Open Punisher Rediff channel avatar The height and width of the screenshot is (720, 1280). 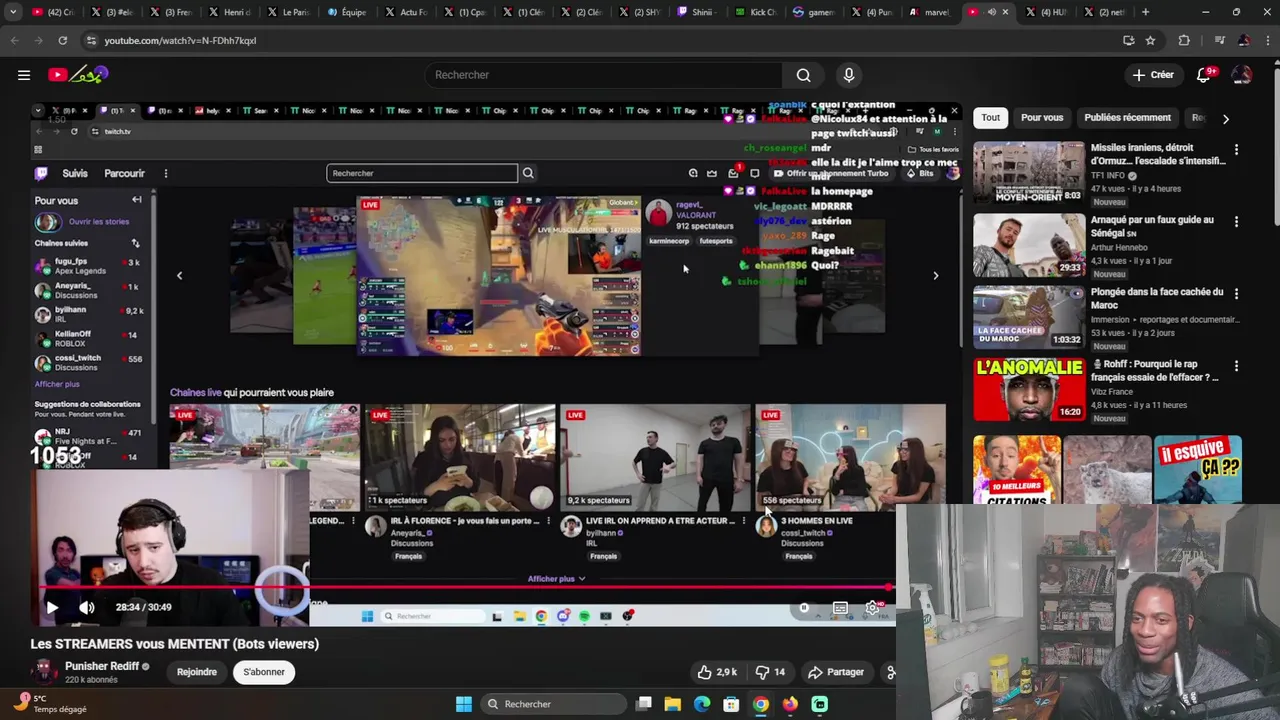pyautogui.click(x=44, y=671)
